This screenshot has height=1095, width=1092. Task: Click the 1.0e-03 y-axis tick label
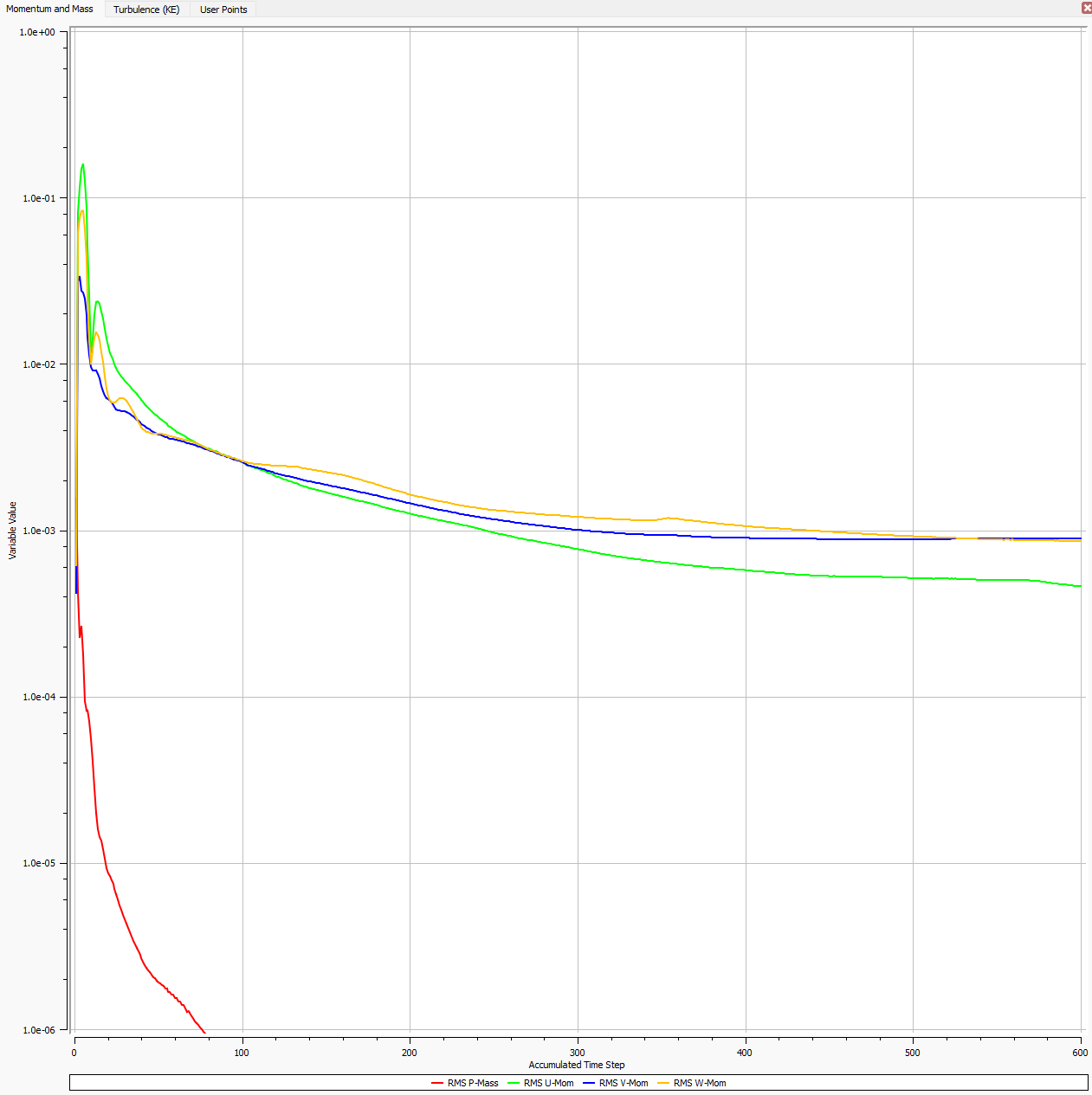pos(38,531)
